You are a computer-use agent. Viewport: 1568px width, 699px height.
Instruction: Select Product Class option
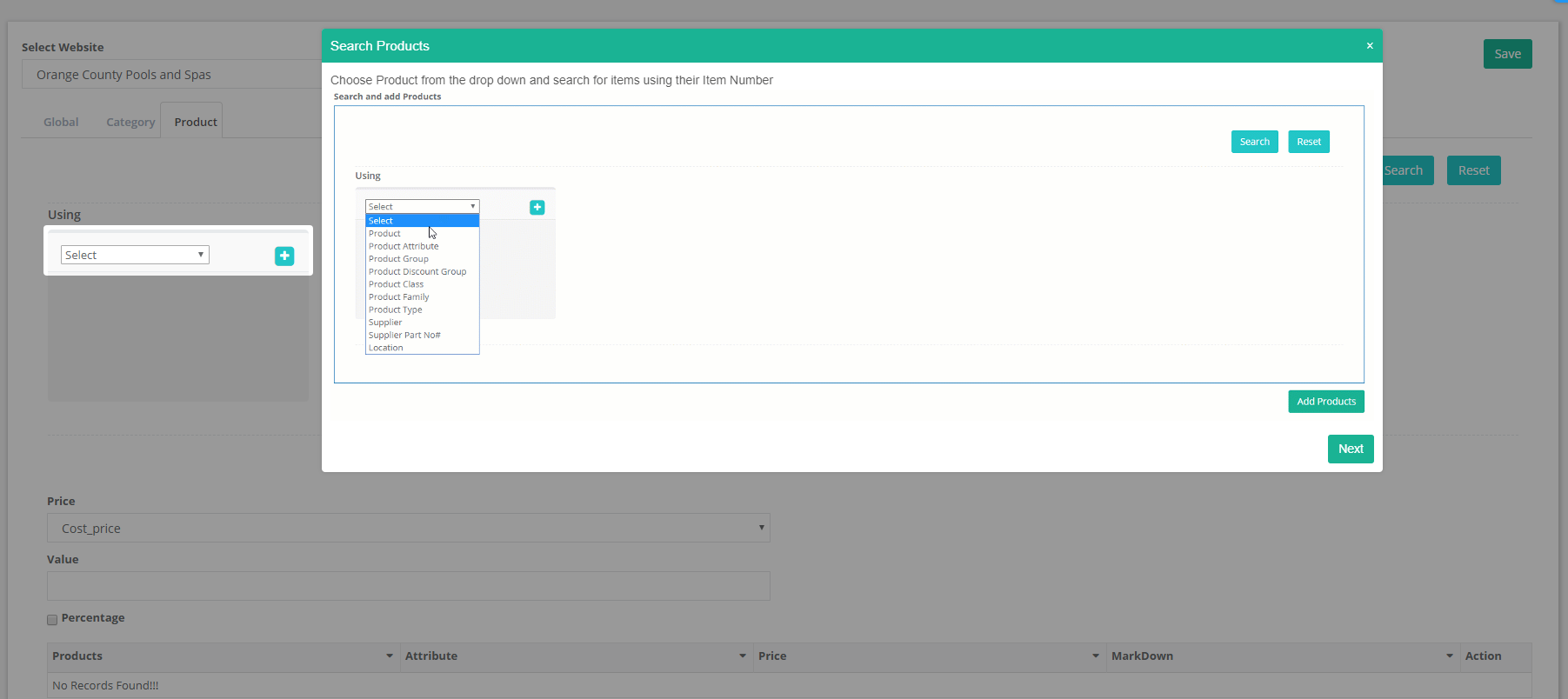422,284
